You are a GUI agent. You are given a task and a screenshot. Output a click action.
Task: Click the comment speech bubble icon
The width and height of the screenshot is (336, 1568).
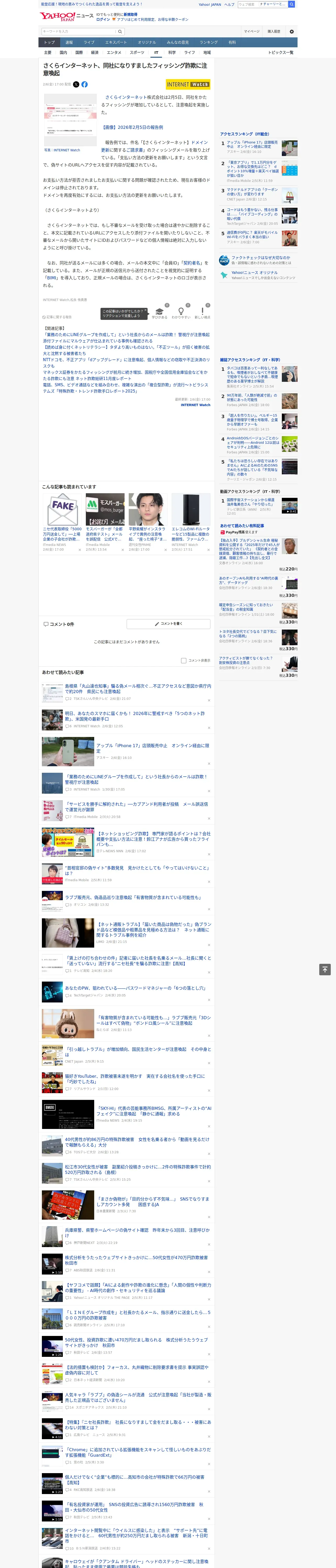coord(46,624)
